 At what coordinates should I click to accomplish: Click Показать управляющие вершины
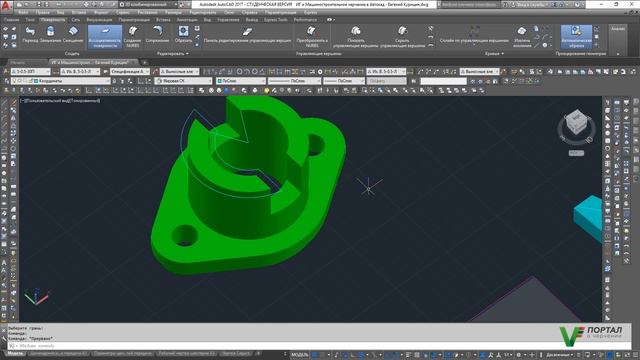[356, 37]
